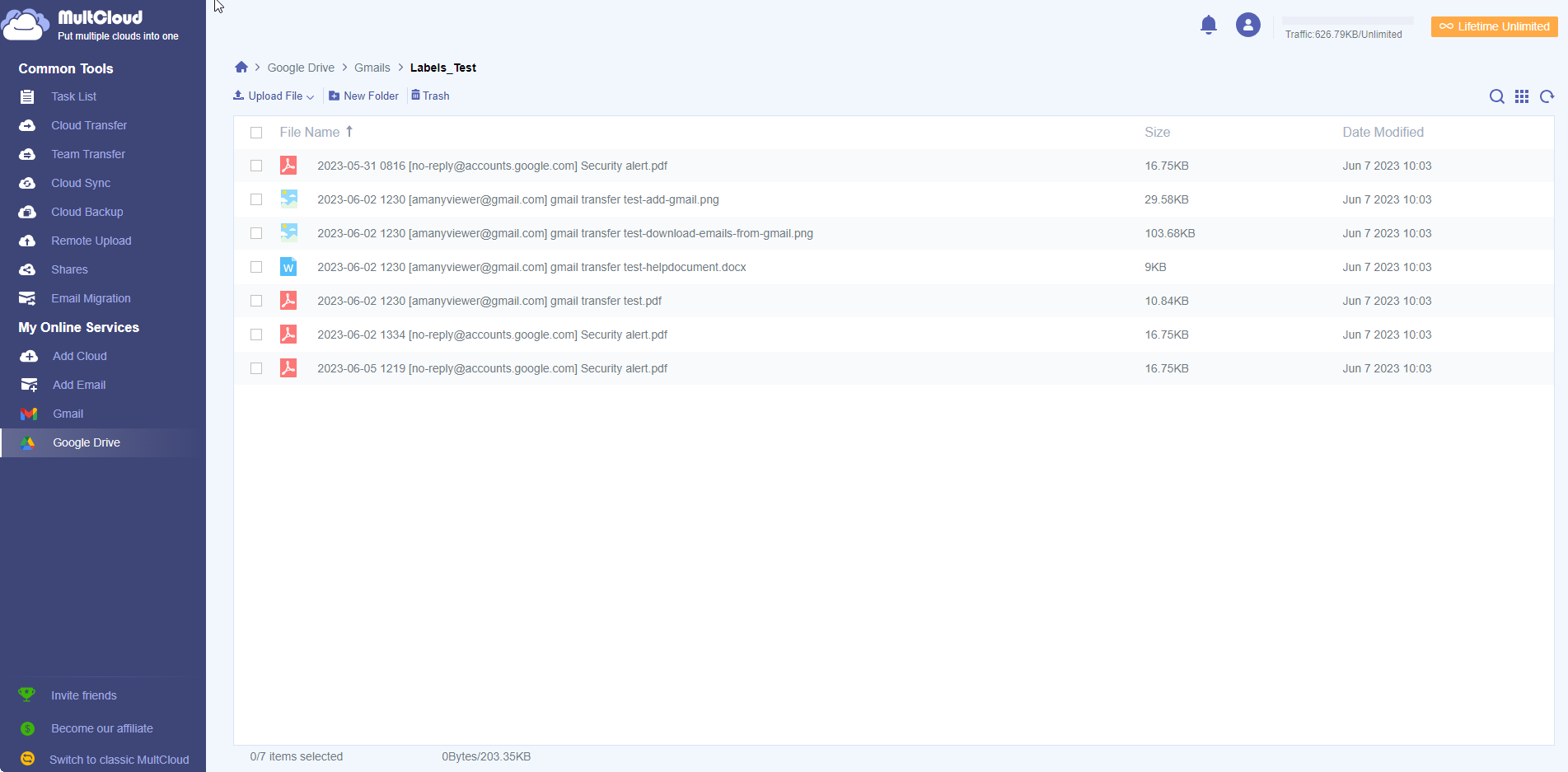1568x772 pixels.
Task: Click the Invite friends trophy icon
Action: click(x=27, y=695)
